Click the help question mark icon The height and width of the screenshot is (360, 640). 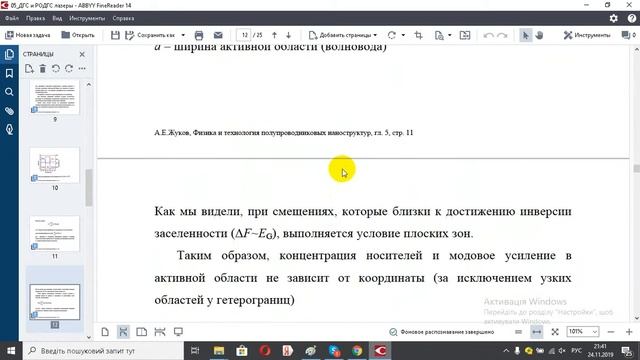tap(631, 18)
